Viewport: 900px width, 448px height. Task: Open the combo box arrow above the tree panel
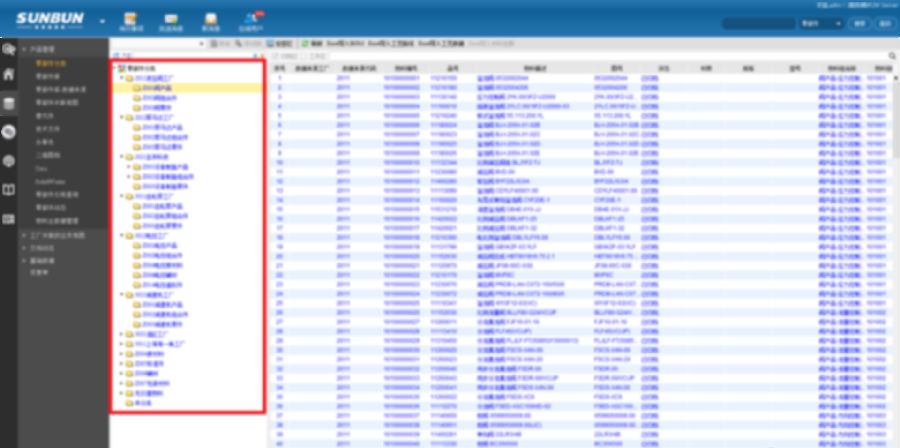tap(201, 44)
